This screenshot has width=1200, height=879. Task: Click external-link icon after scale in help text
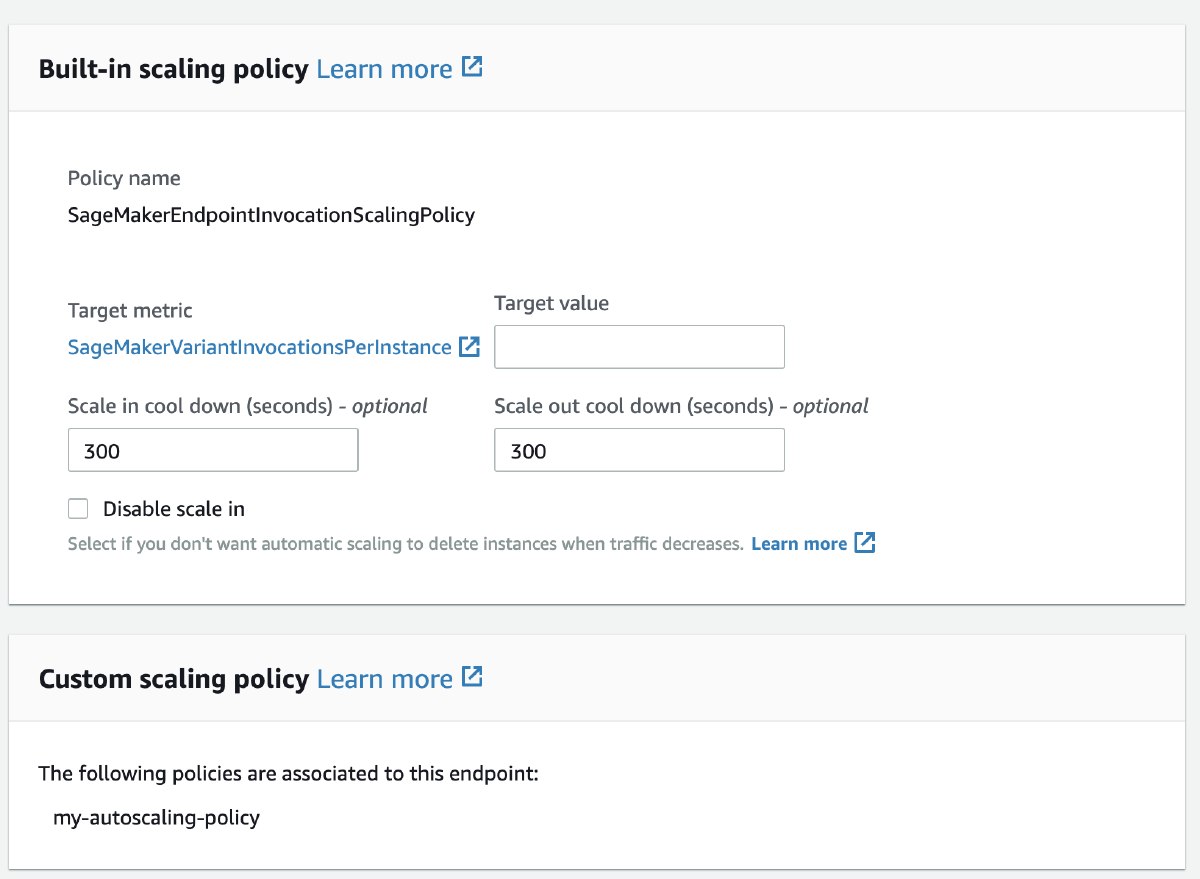coord(865,543)
